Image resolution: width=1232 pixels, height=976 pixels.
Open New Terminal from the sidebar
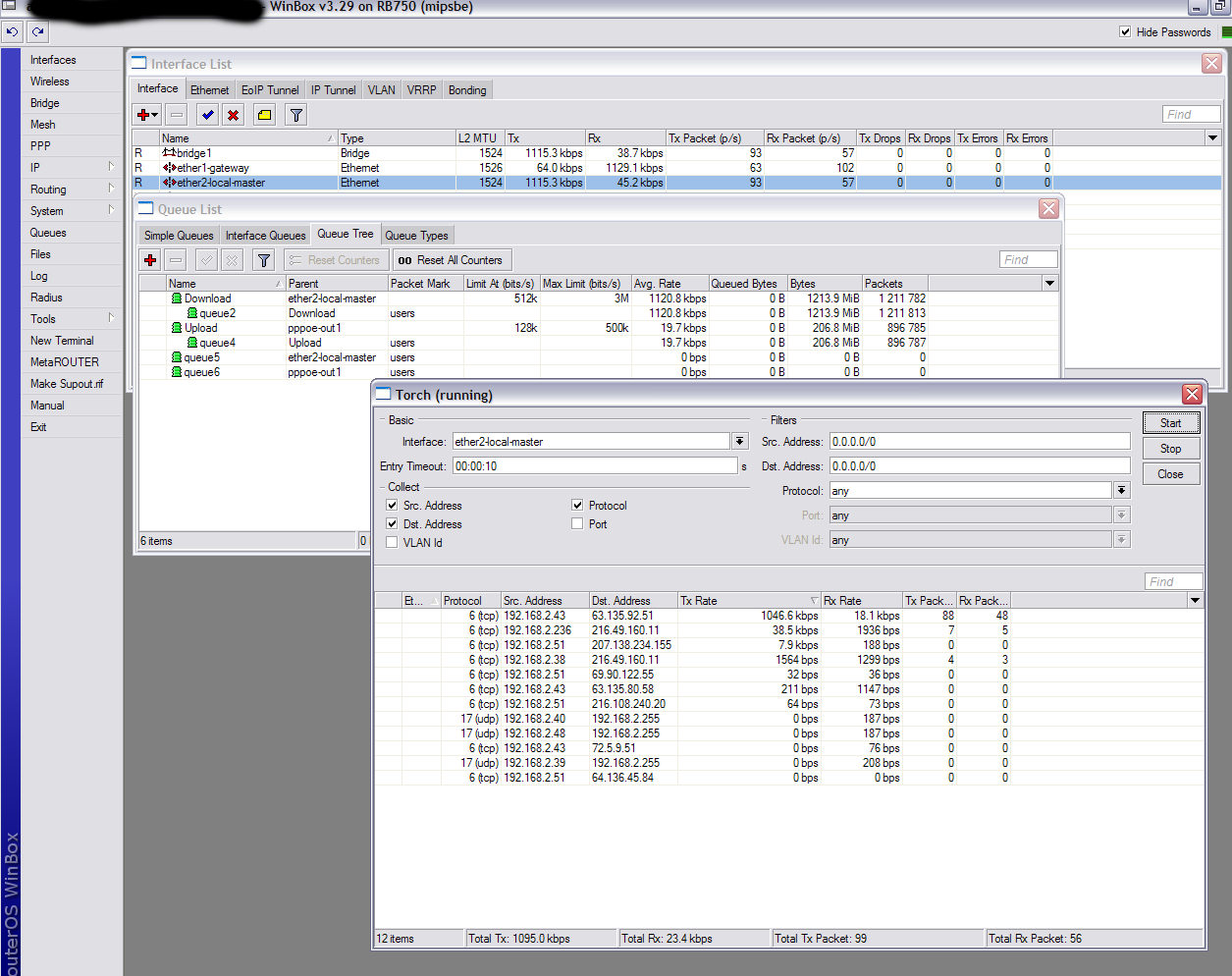coord(62,341)
